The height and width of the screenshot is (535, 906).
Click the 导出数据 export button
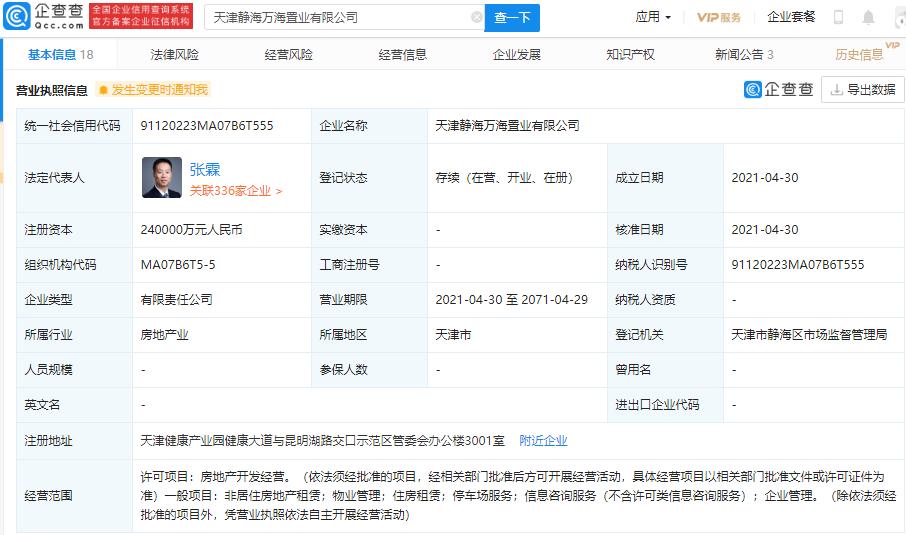coord(863,90)
